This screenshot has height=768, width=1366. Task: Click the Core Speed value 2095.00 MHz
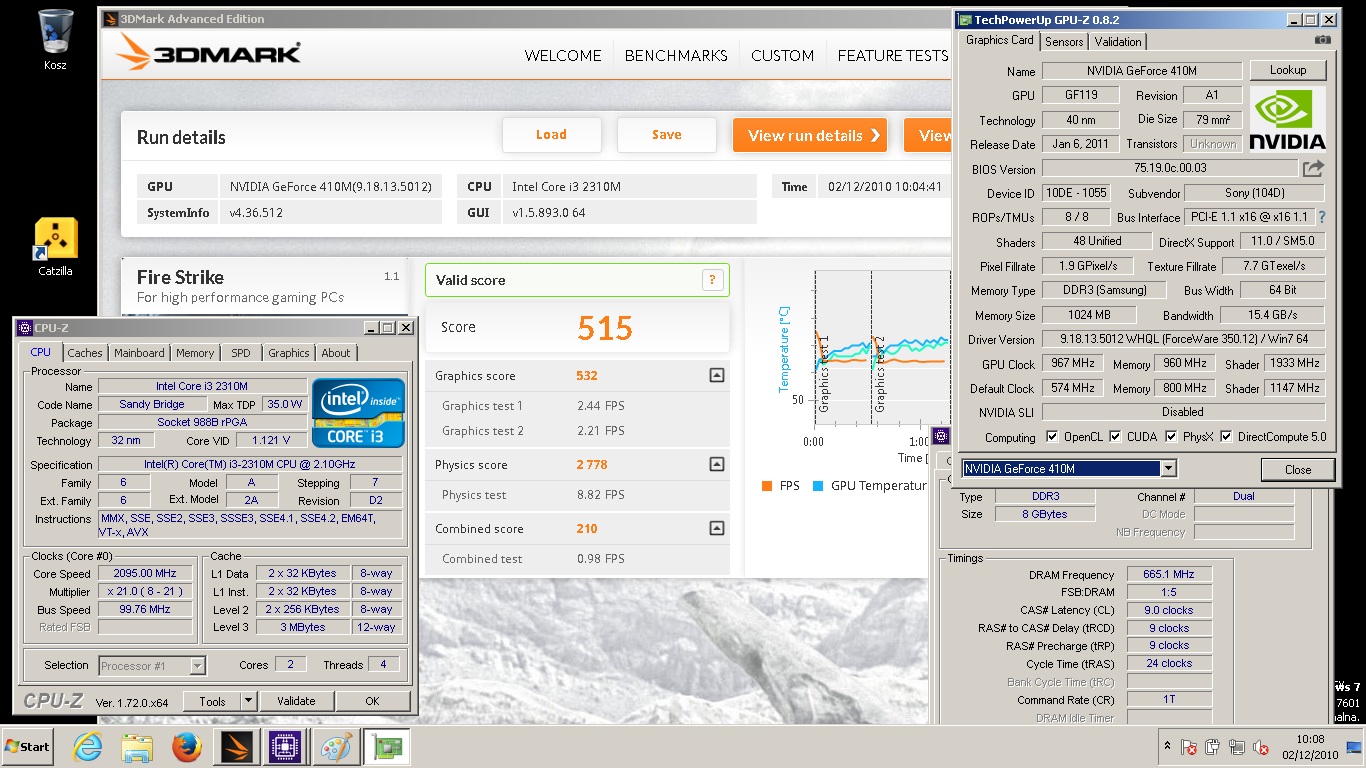point(146,573)
